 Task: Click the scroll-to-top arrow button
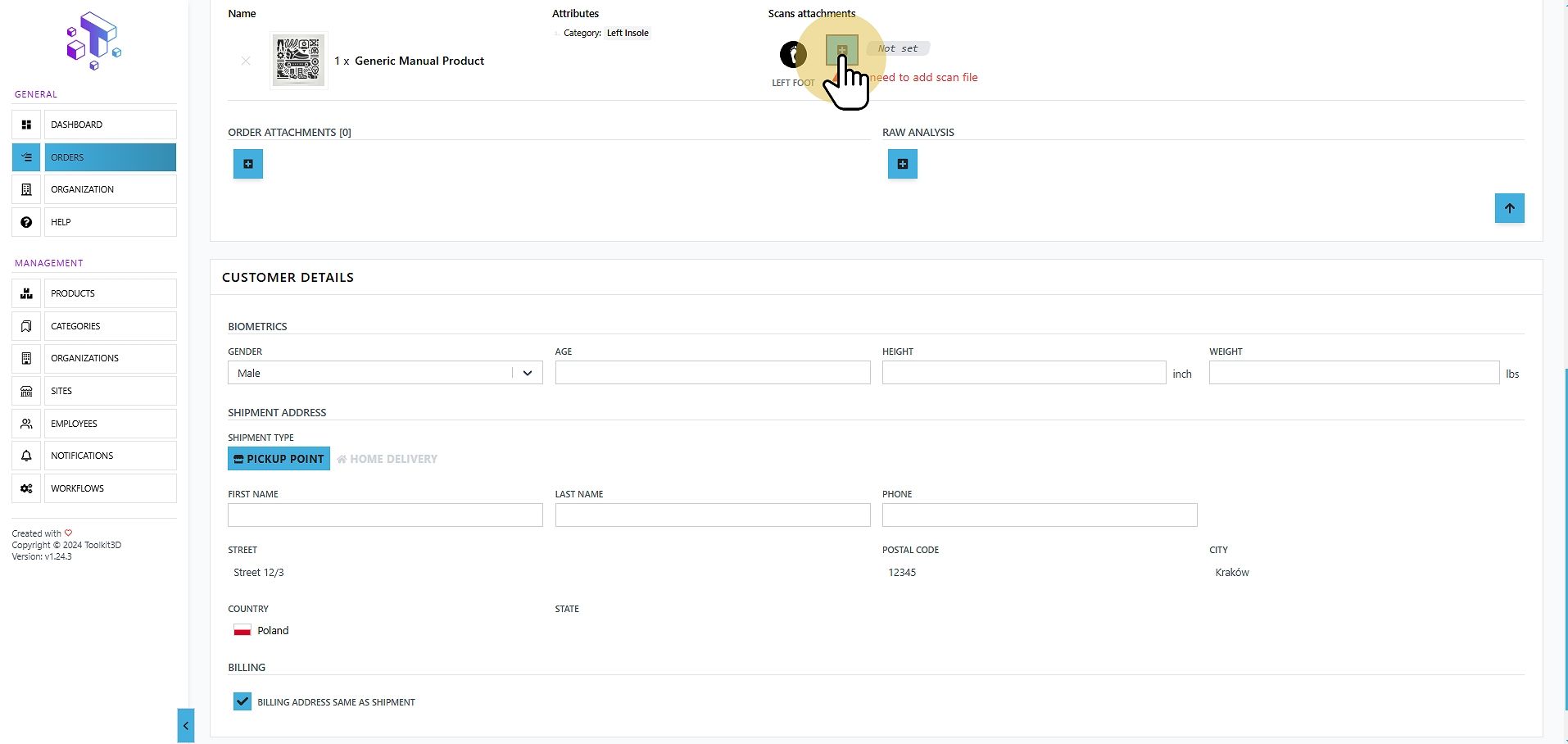tap(1510, 208)
